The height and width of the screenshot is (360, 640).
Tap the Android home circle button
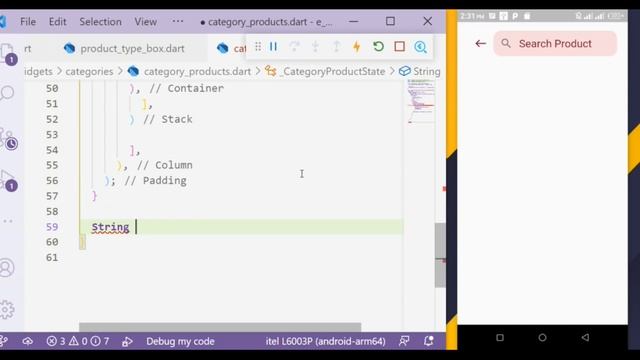coord(542,338)
